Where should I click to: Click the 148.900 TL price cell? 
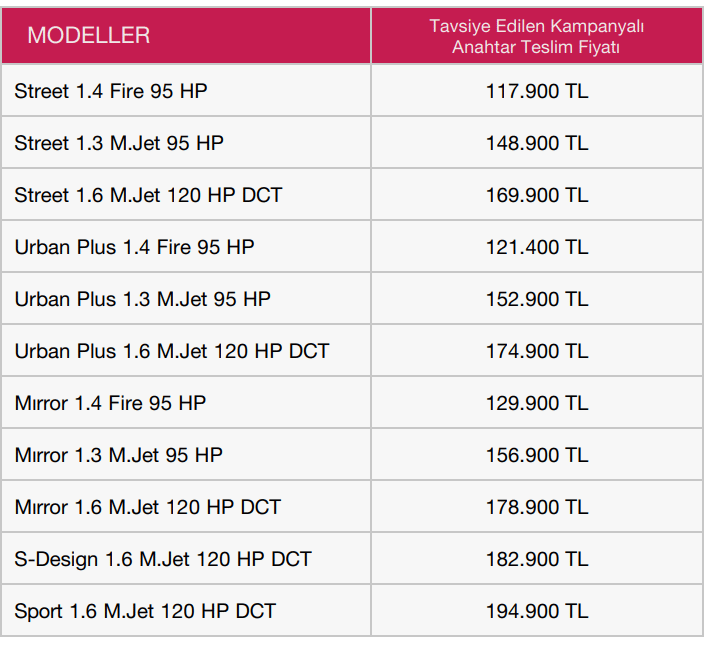pos(537,143)
